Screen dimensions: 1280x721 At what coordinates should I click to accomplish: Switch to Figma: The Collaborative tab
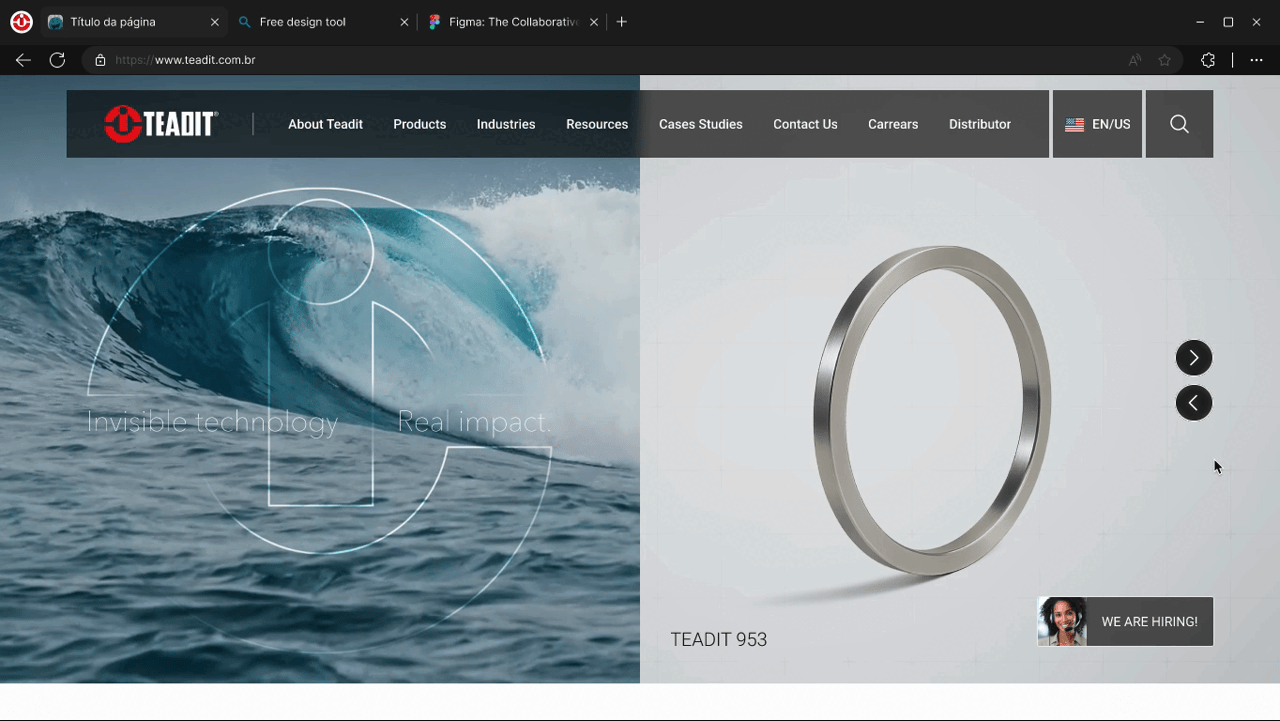click(513, 22)
